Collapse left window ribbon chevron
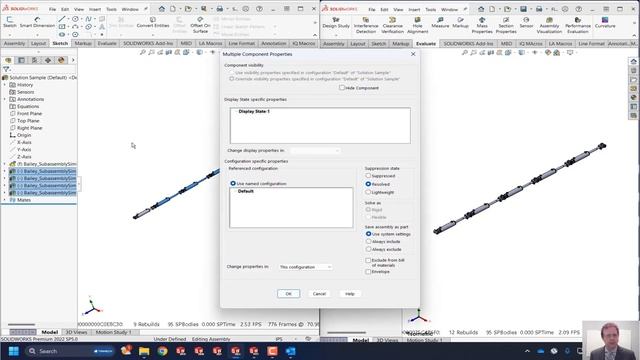640x360 pixels. click(315, 35)
